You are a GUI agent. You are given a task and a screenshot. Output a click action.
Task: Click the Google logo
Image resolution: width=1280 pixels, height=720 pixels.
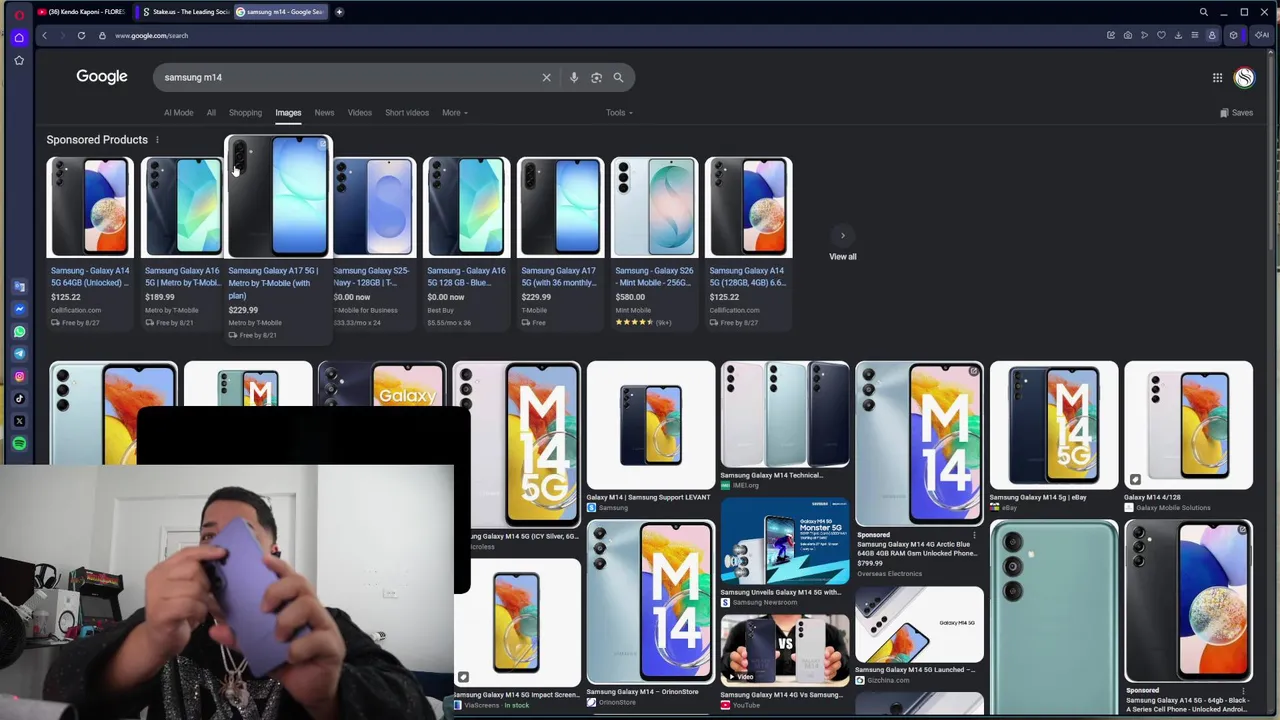pyautogui.click(x=102, y=77)
